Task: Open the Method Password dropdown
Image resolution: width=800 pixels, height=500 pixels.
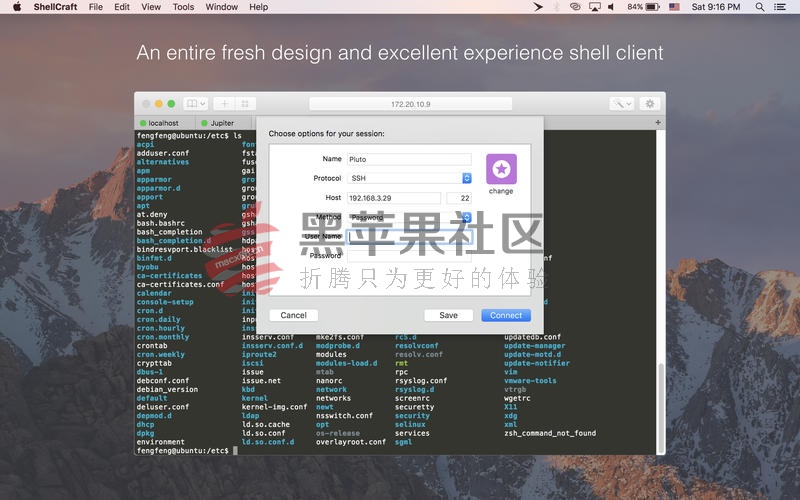Action: pos(409,217)
